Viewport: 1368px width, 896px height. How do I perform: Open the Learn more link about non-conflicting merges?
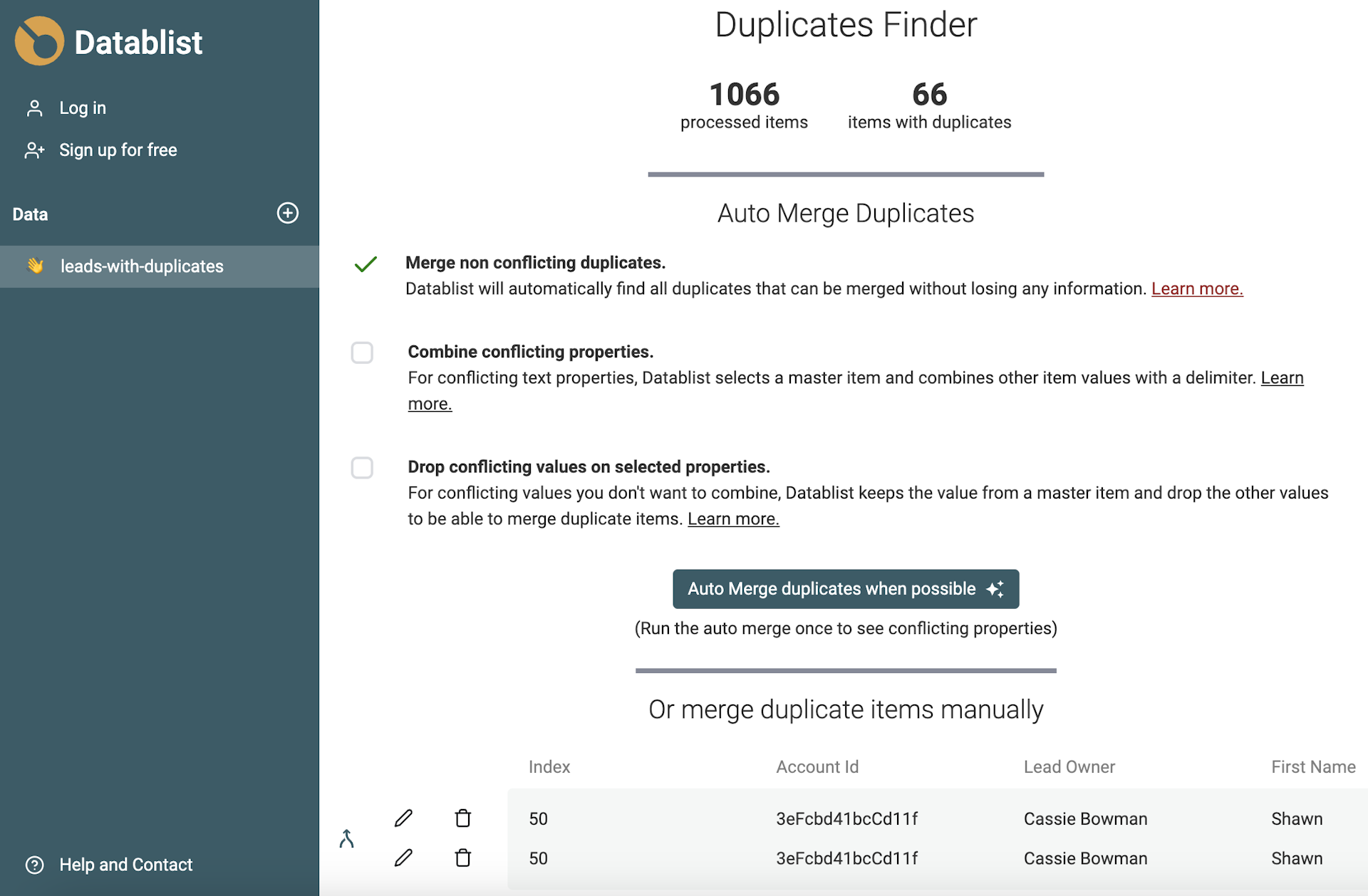coord(1196,288)
